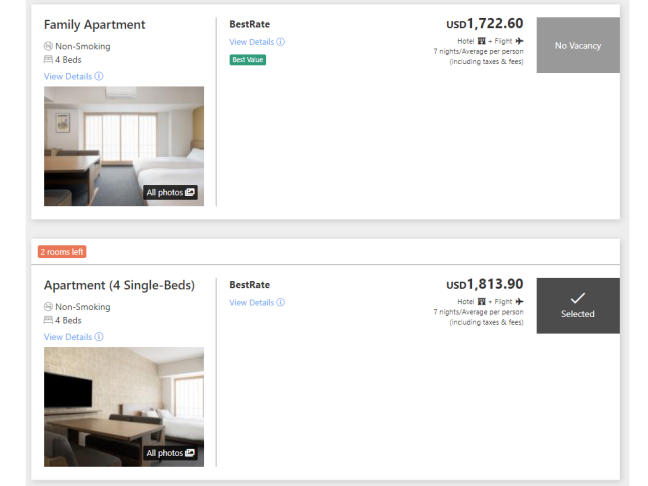
Task: Click View Details under Apartment (4 Single-Beds) beds
Action: [74, 337]
